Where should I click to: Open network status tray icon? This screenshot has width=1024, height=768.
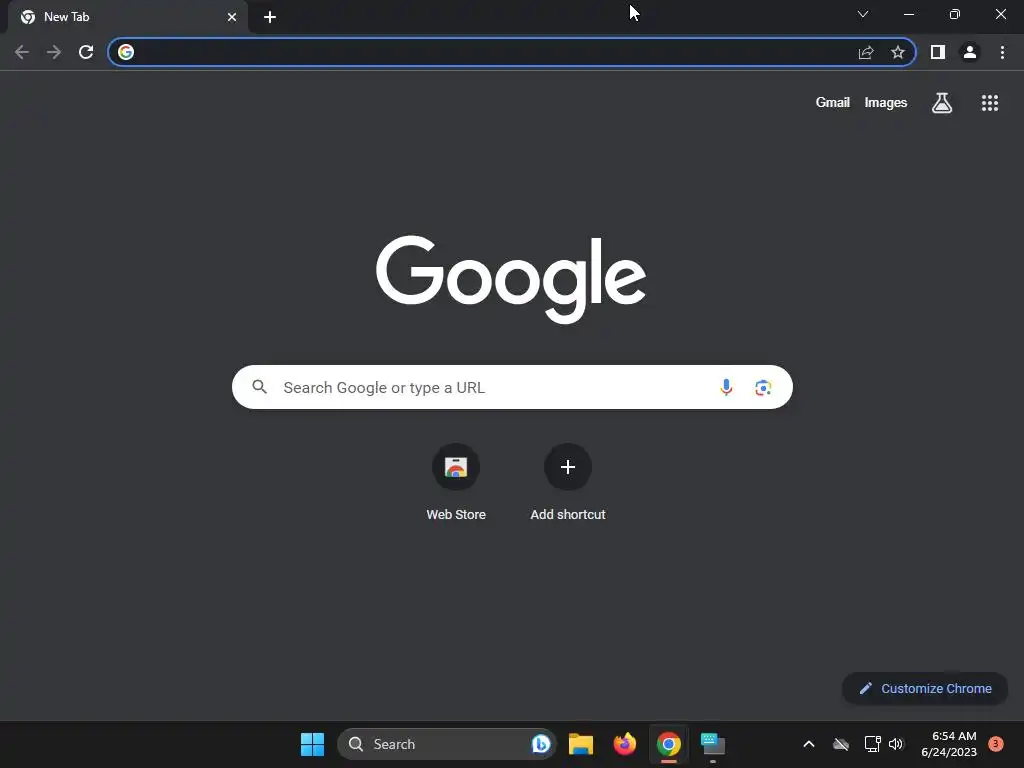(x=872, y=744)
